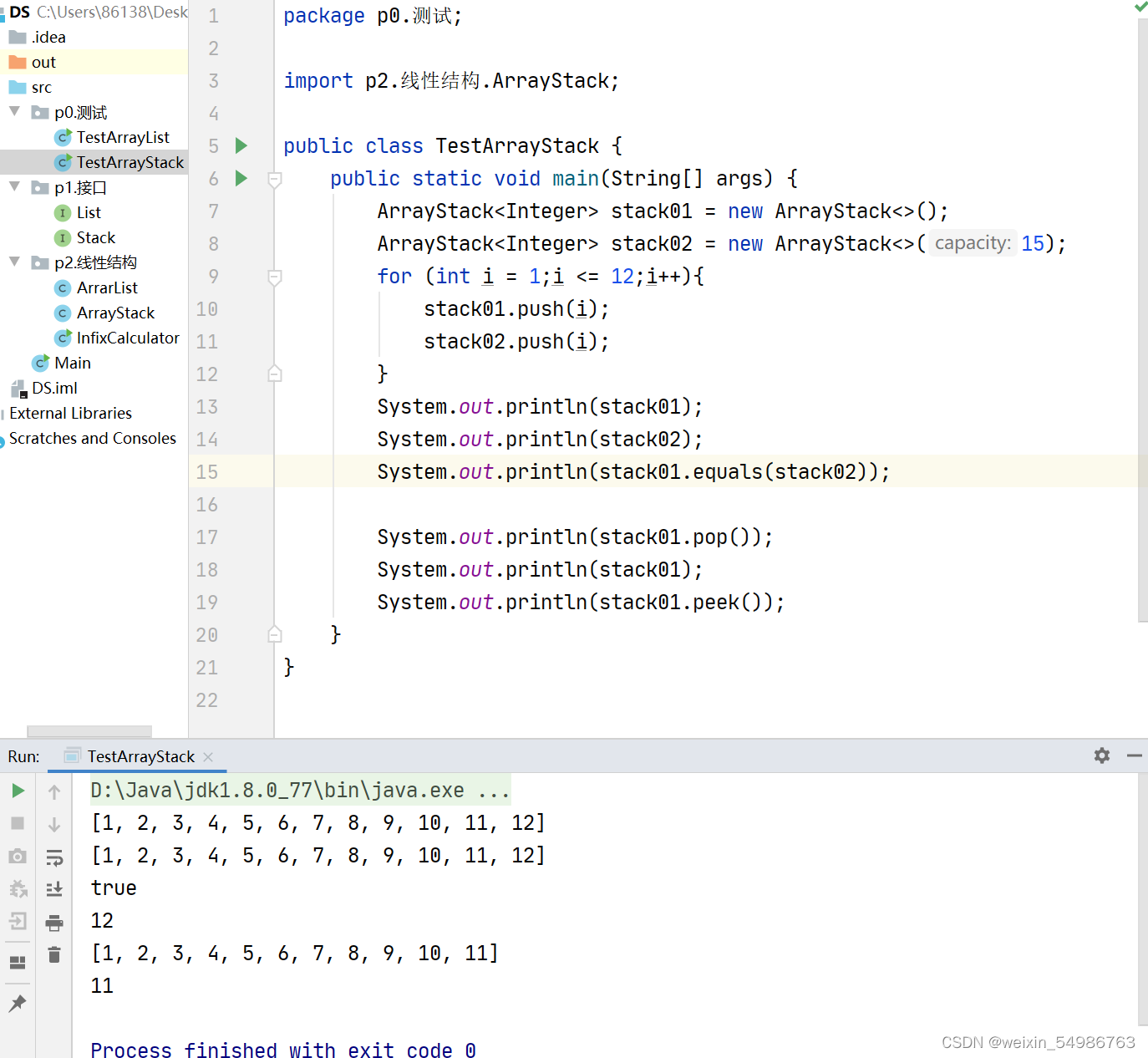This screenshot has width=1148, height=1058.
Task: Close the TestArrayStack run tab
Action: [x=208, y=756]
